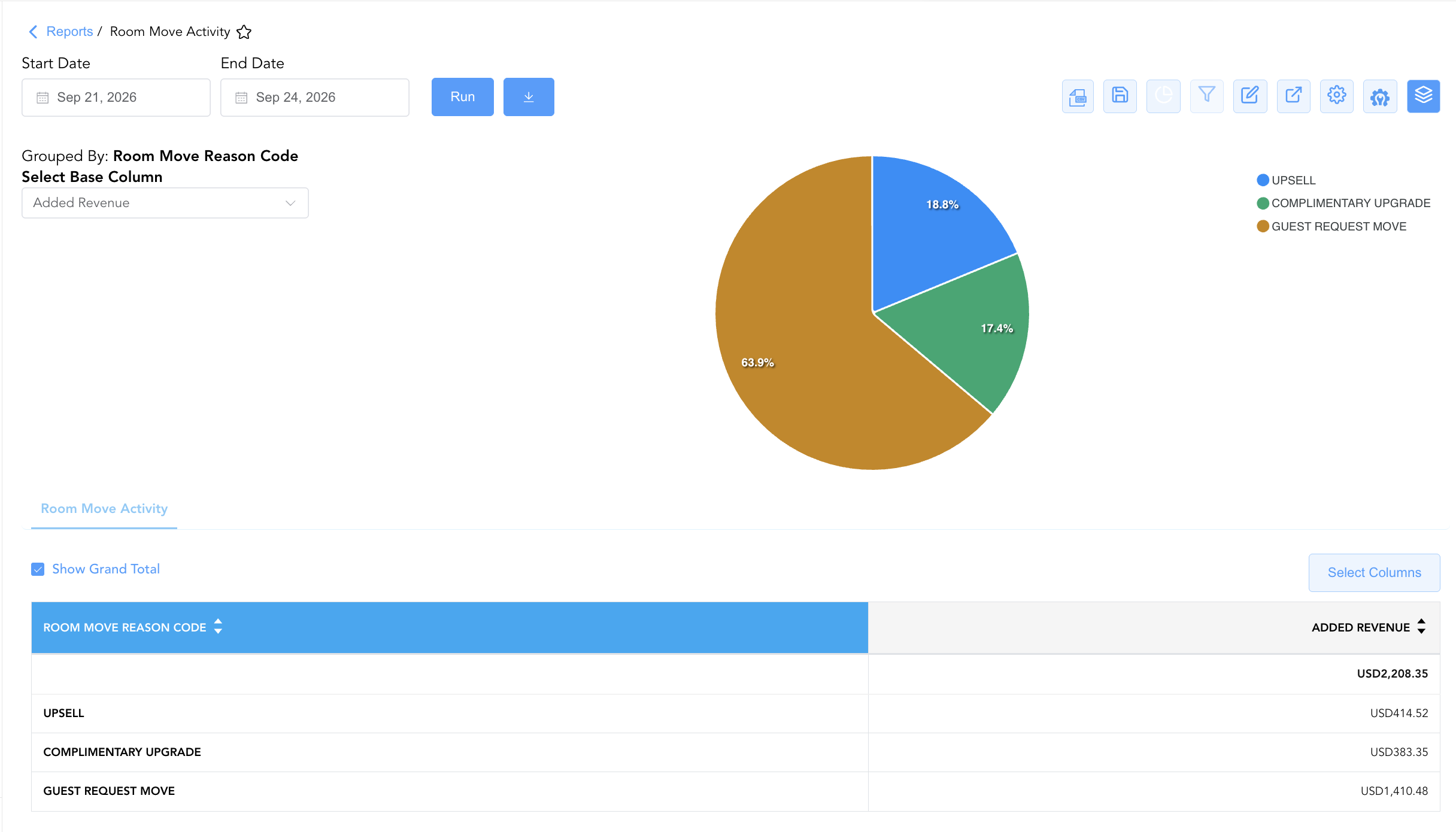Favorite the report with the star icon

click(x=244, y=32)
